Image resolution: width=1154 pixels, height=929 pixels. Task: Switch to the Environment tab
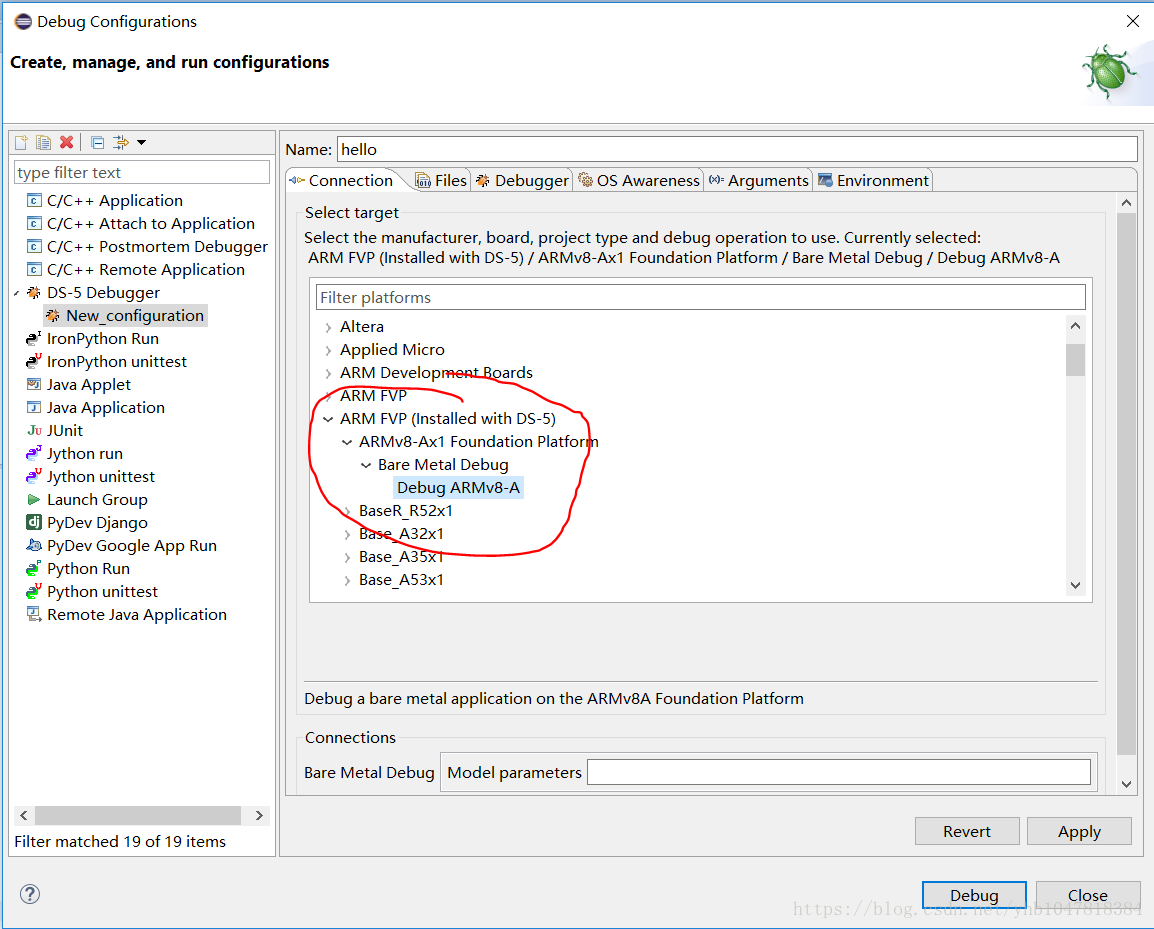point(874,180)
